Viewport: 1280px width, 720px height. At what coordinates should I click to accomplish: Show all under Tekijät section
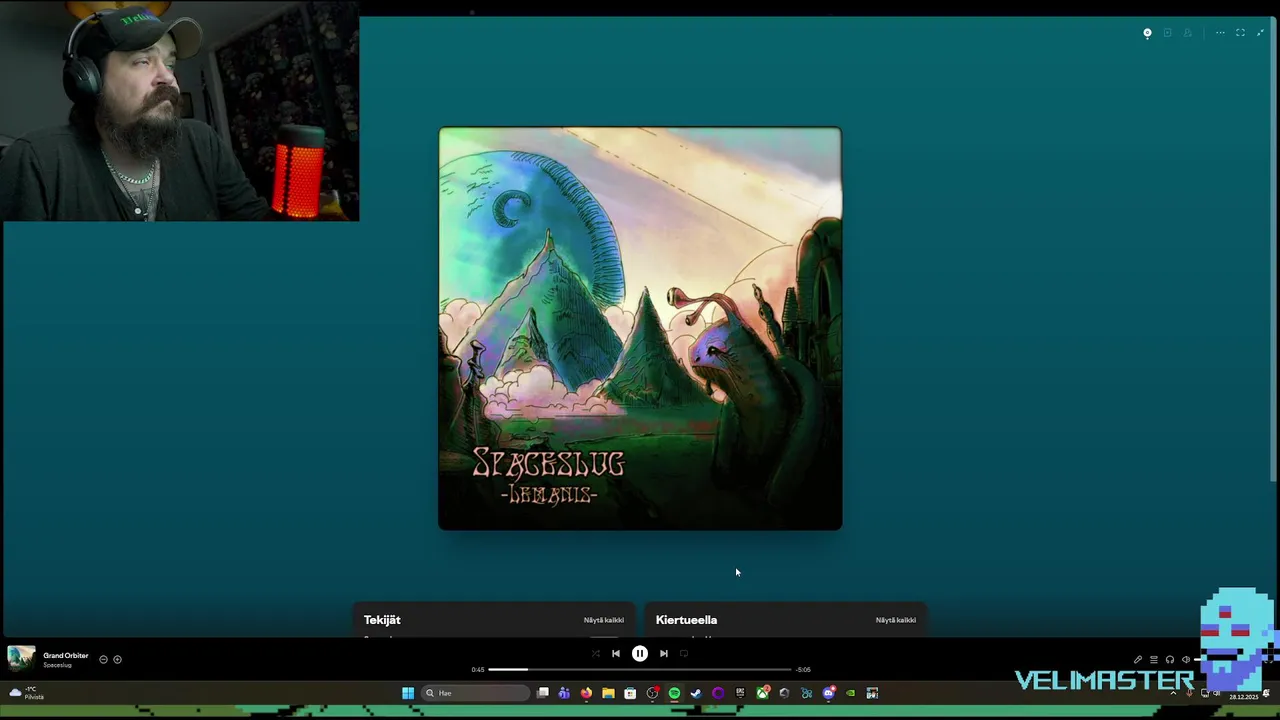(604, 620)
